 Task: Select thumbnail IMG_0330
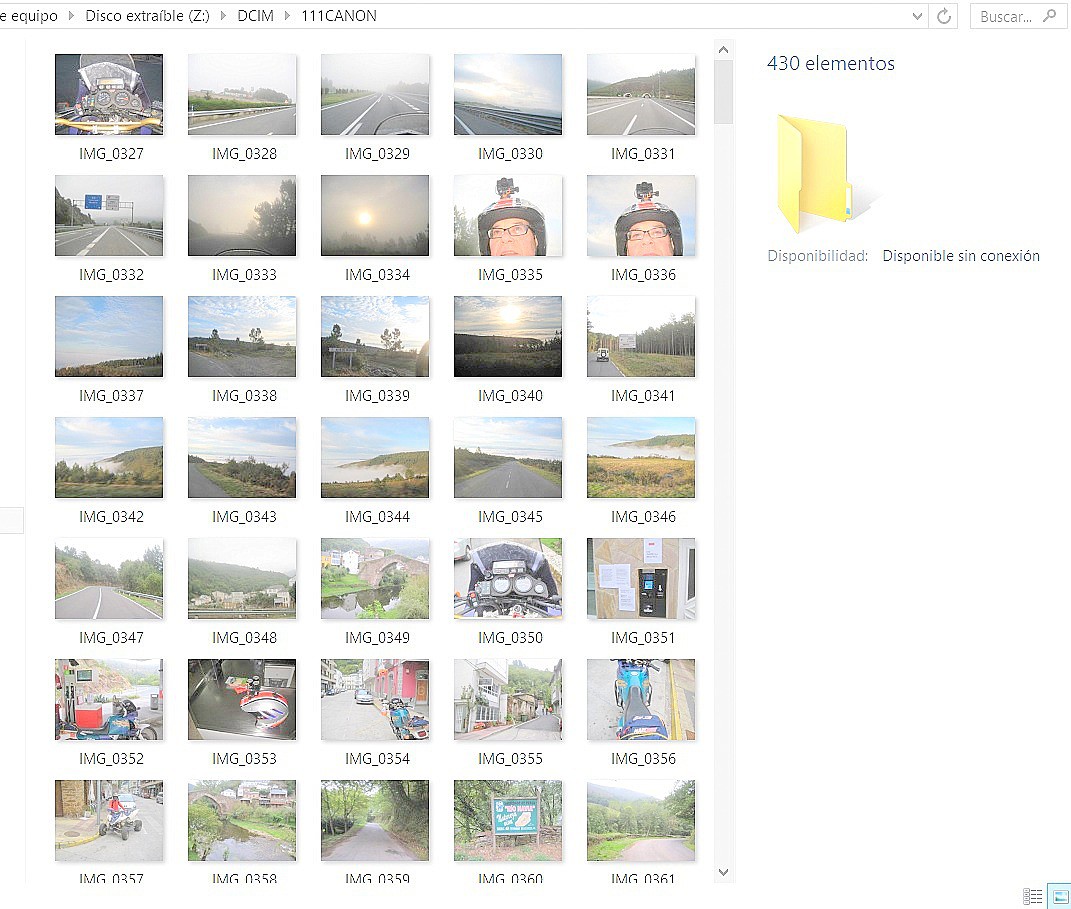click(508, 94)
